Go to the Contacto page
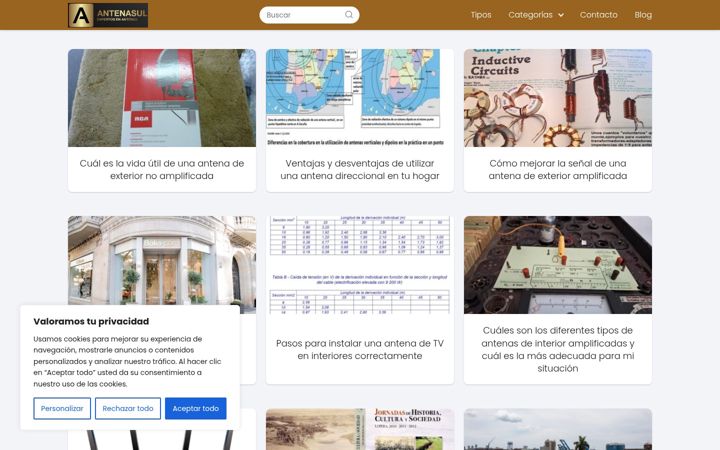The width and height of the screenshot is (720, 450). pos(598,15)
